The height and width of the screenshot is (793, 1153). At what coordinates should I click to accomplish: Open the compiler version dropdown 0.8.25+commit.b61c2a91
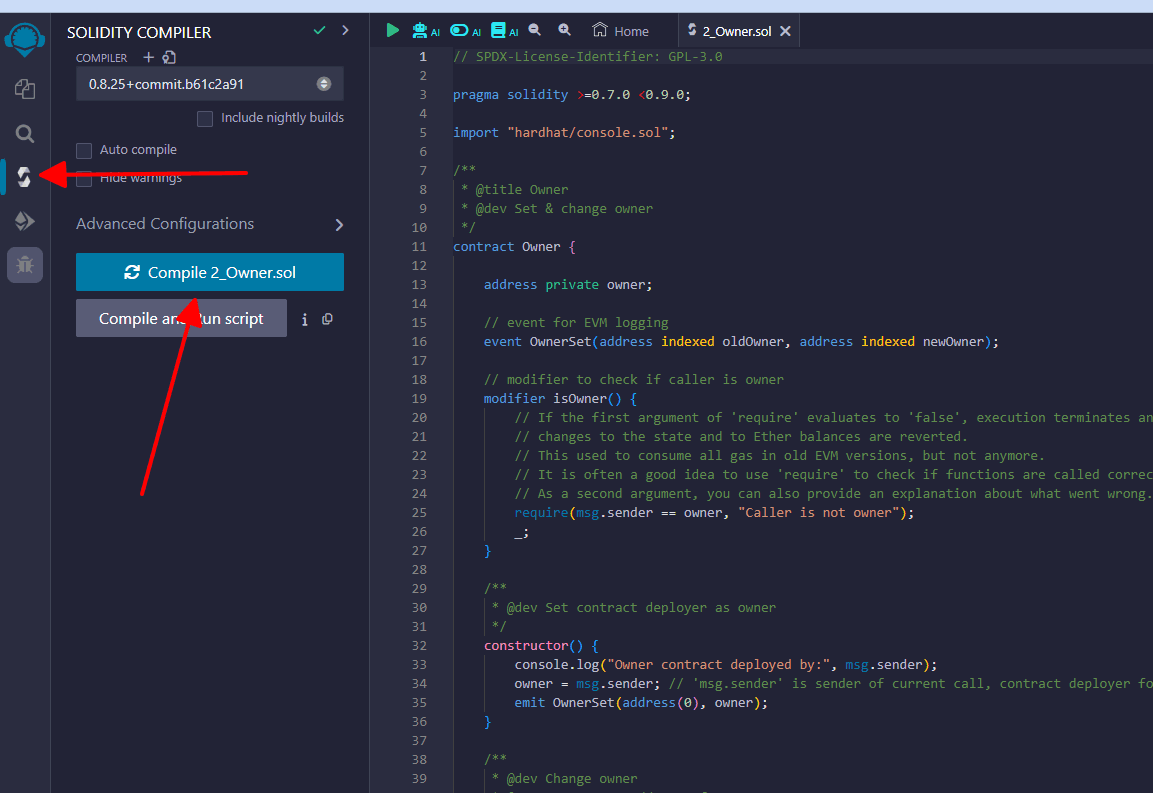(x=210, y=84)
